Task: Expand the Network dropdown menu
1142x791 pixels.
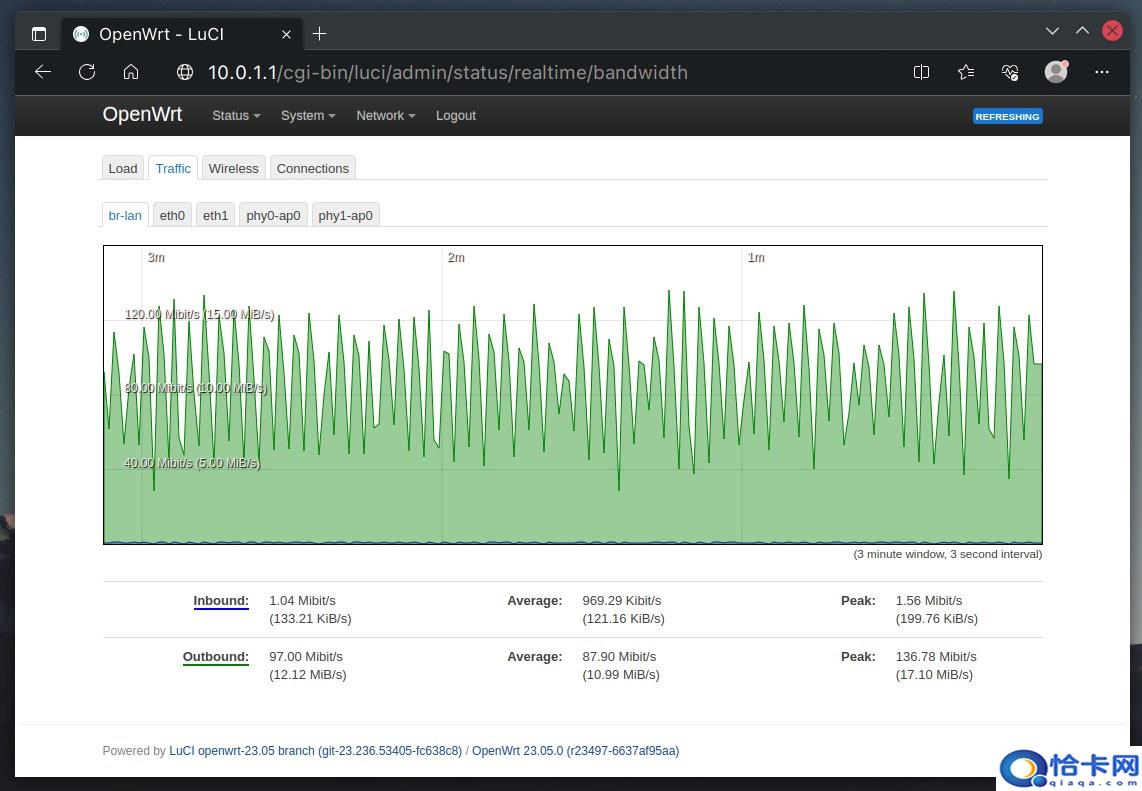Action: tap(385, 116)
